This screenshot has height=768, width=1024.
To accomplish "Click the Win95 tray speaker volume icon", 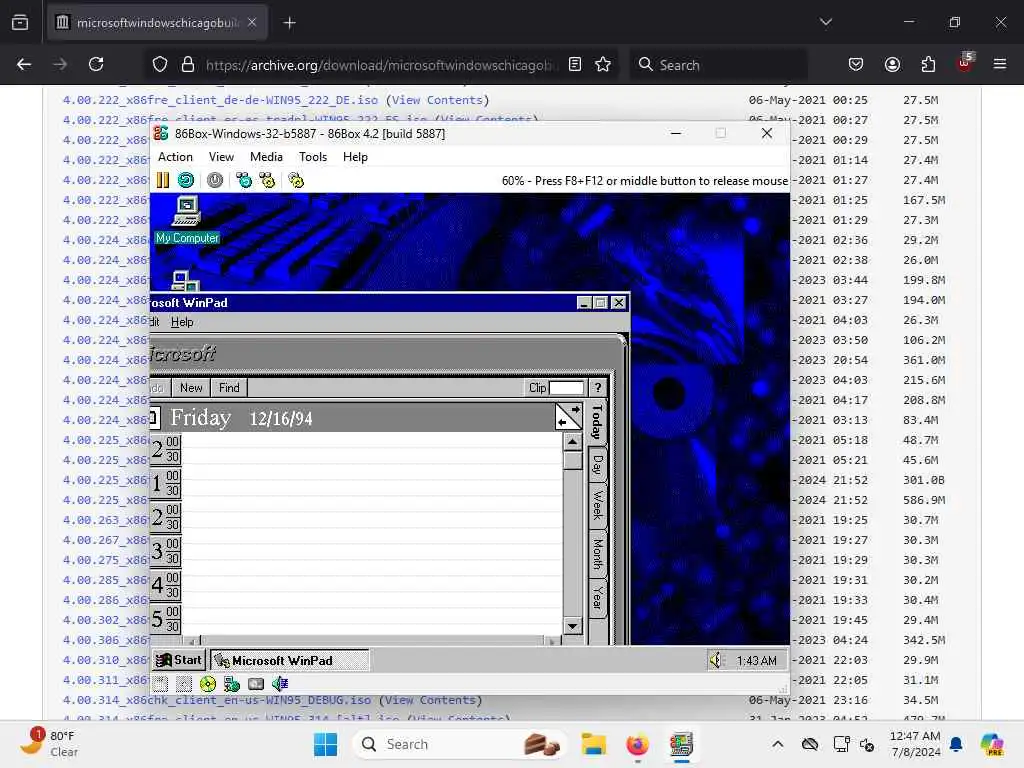I will pos(718,661).
